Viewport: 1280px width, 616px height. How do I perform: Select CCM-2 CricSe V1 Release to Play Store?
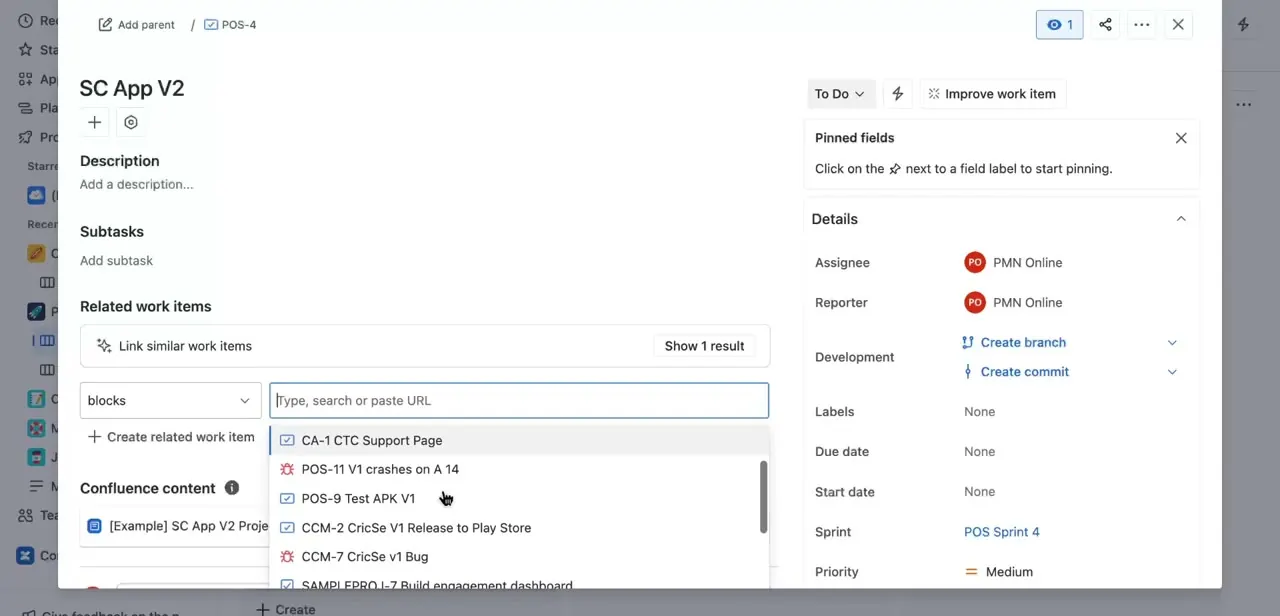[515, 527]
